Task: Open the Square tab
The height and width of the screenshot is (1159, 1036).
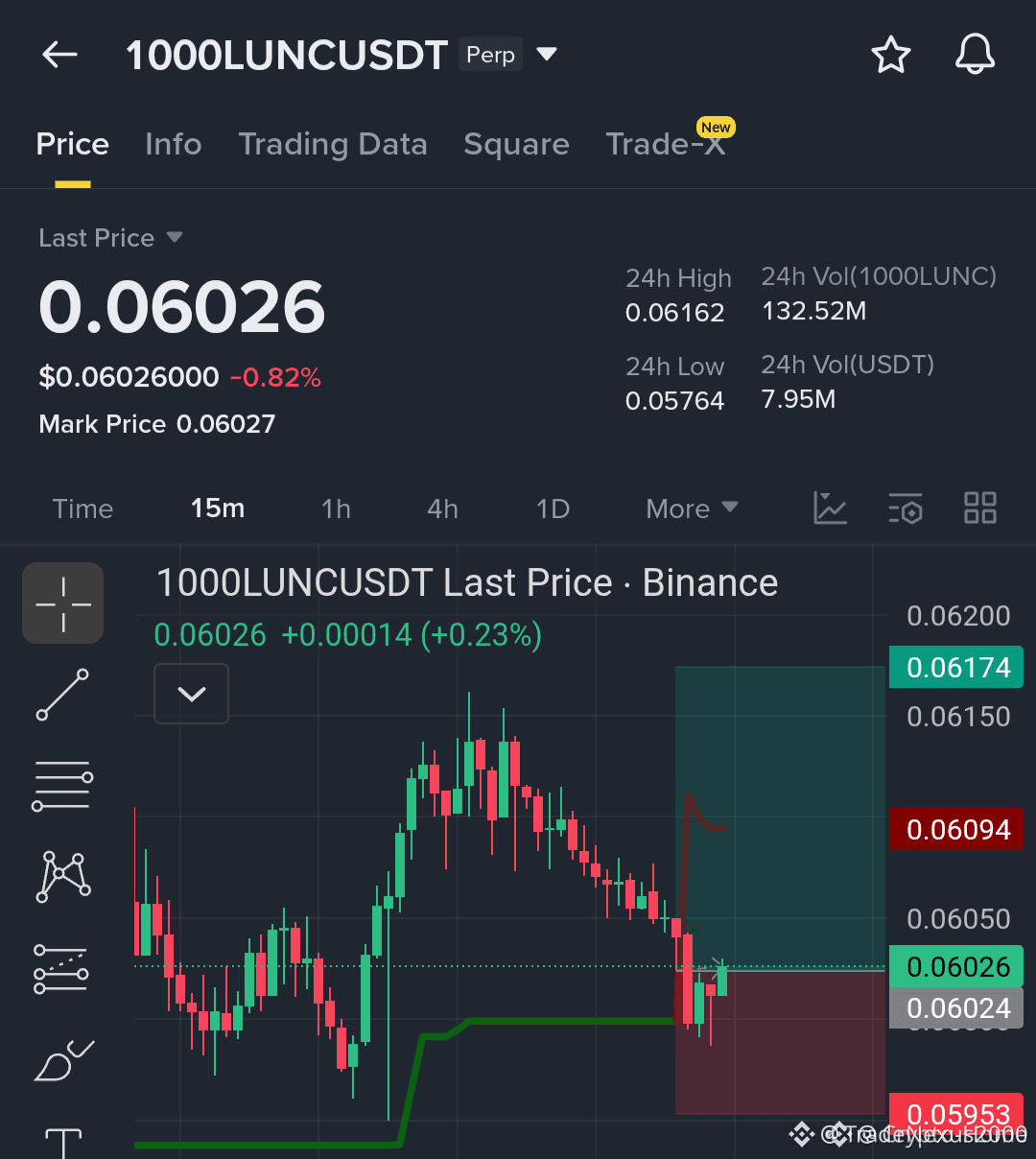Action: (516, 144)
